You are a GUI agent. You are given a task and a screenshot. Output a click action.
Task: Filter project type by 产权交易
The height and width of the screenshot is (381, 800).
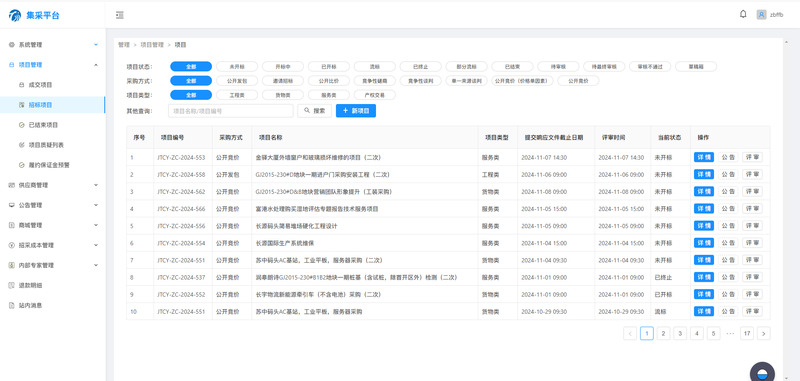click(x=374, y=95)
